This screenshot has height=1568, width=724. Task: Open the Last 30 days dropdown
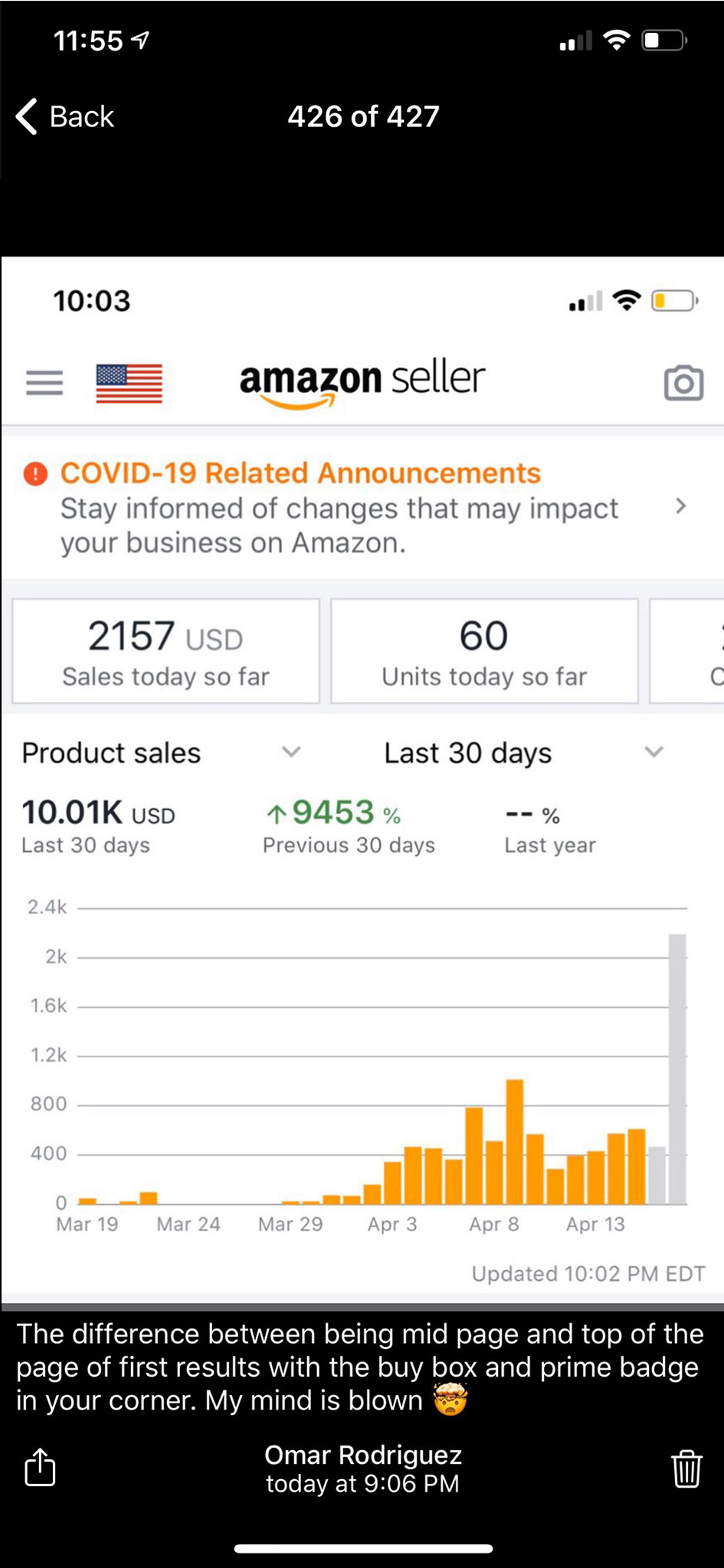tap(653, 752)
